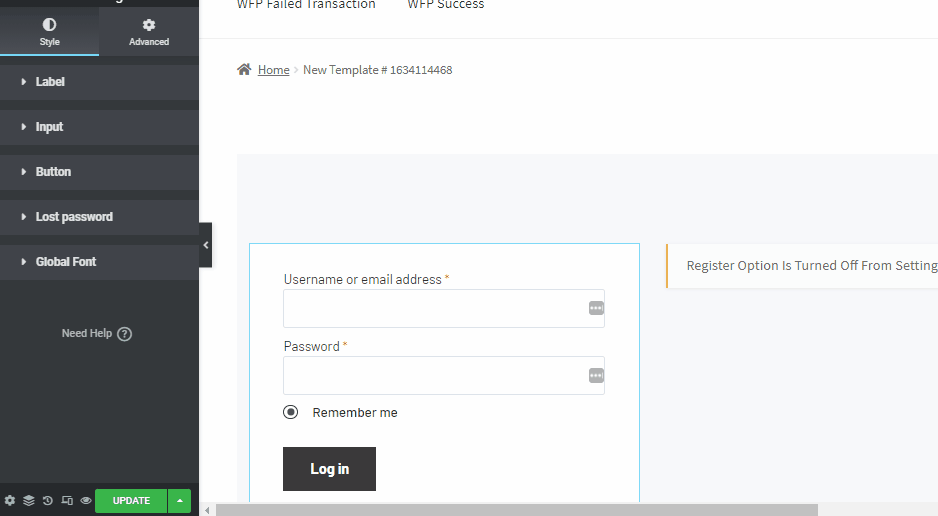
Task: Switch responsive mode devices icon
Action: (x=67, y=500)
